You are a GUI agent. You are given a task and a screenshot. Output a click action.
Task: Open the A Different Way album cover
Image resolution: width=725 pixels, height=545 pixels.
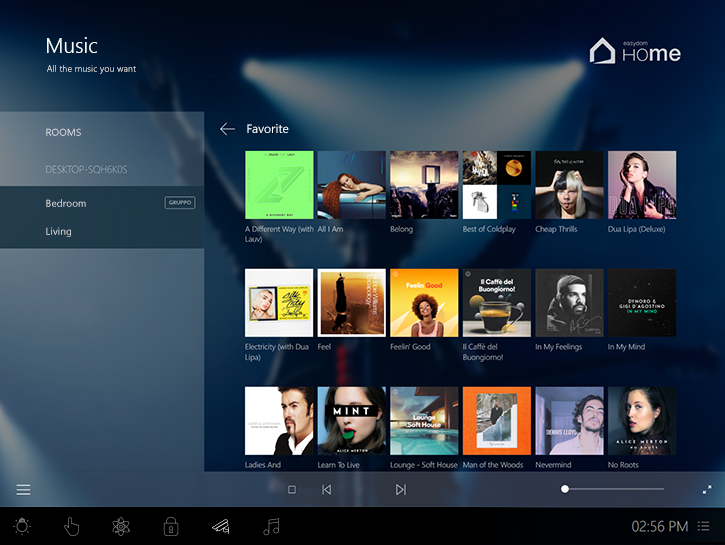tap(279, 185)
